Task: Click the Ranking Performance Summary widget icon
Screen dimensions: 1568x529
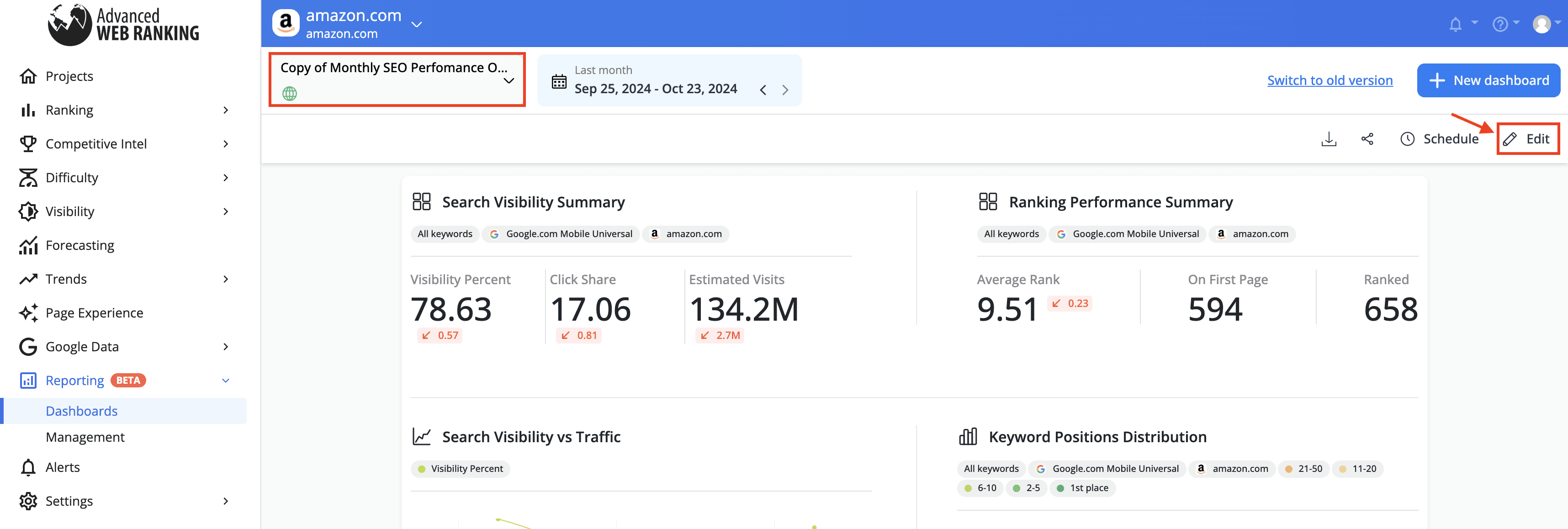Action: (988, 201)
